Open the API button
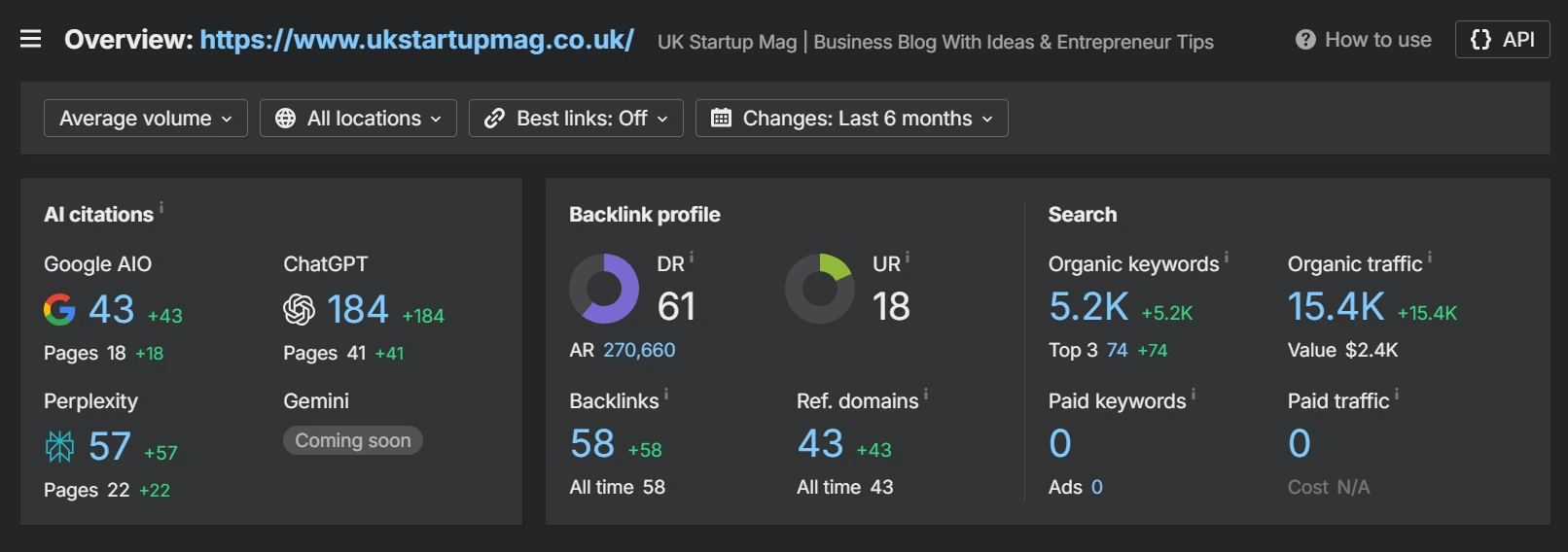Image resolution: width=1568 pixels, height=552 pixels. [1502, 40]
